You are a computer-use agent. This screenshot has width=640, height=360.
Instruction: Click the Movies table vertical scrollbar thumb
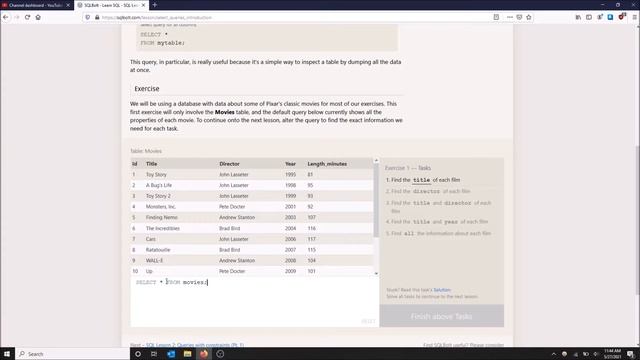point(376,200)
